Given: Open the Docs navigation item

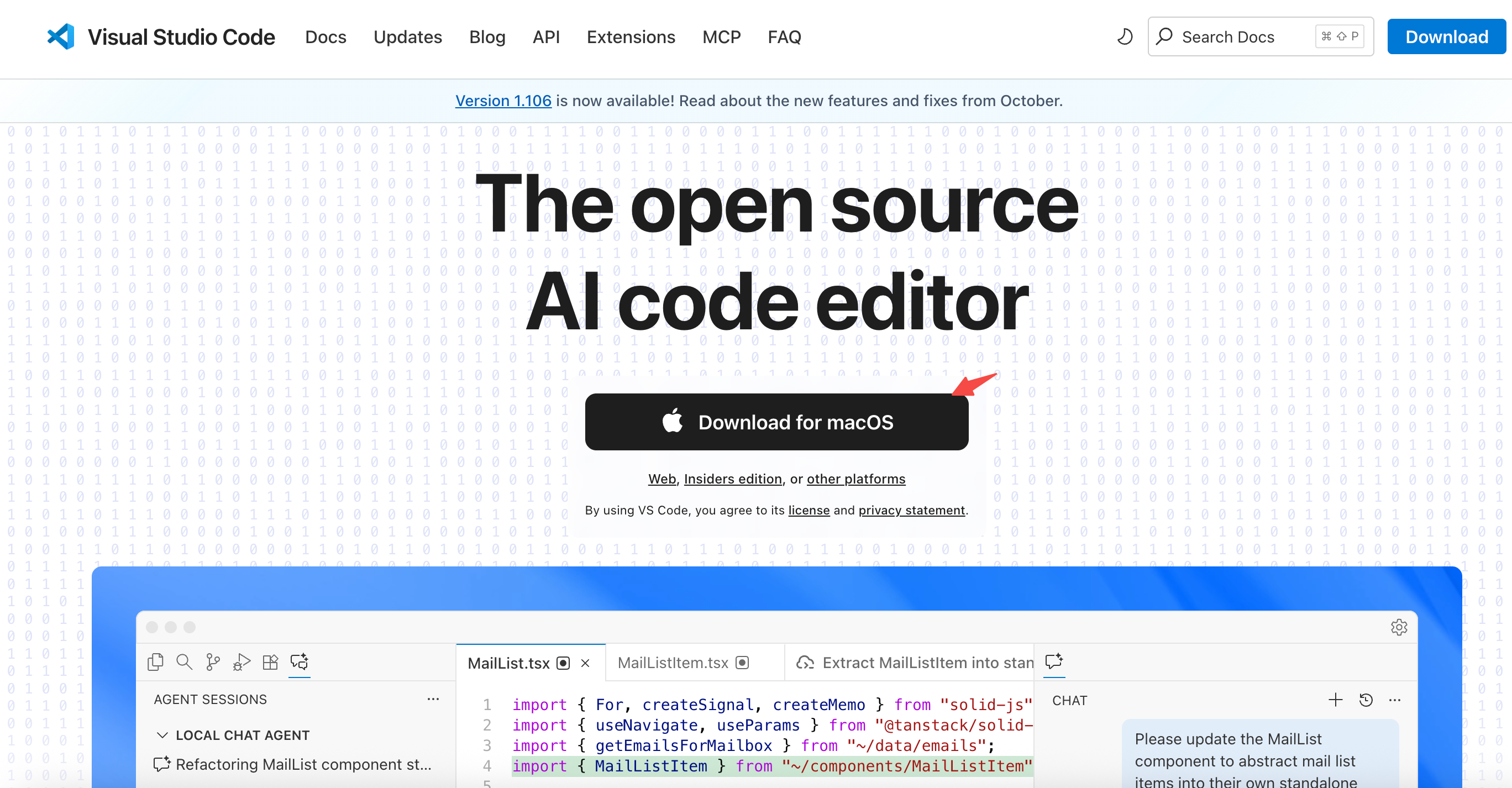Looking at the screenshot, I should pyautogui.click(x=326, y=37).
